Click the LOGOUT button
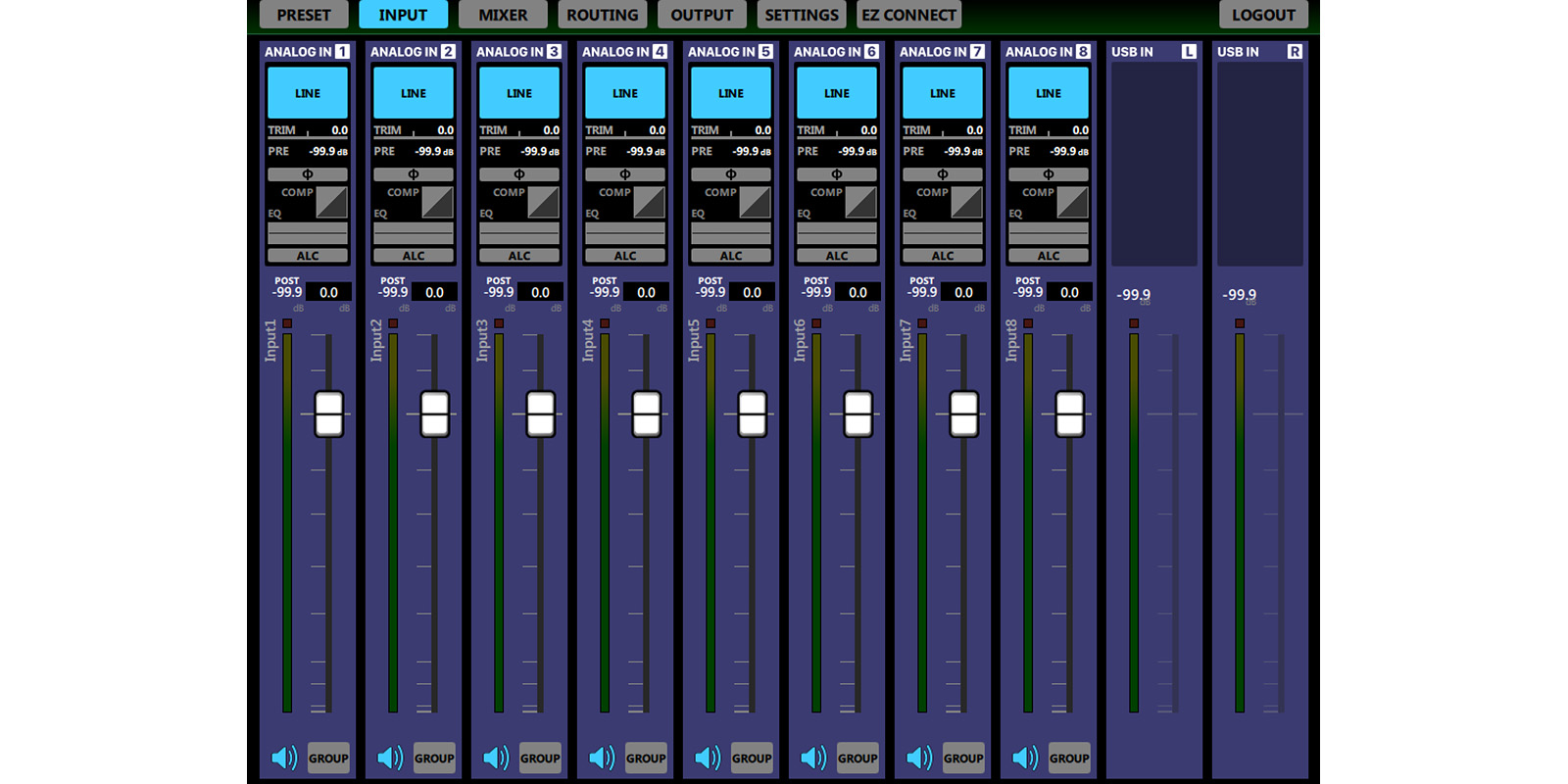 point(1263,15)
